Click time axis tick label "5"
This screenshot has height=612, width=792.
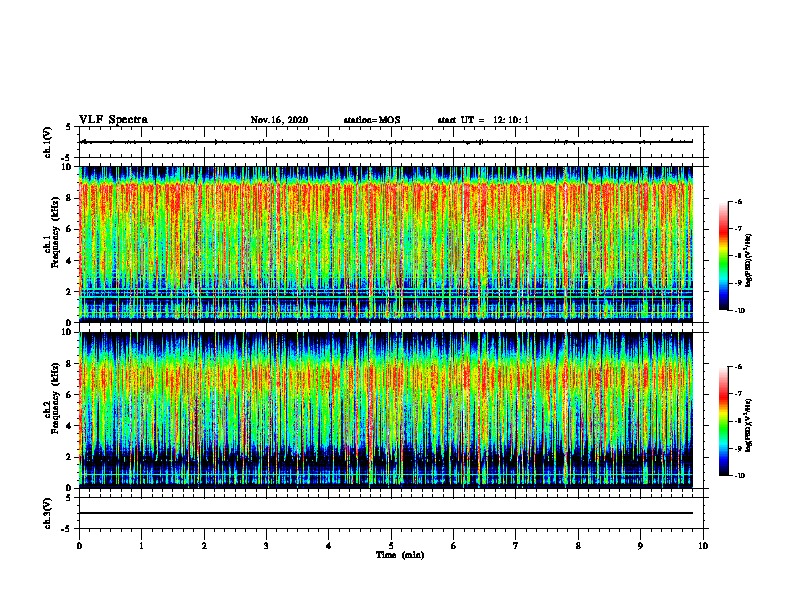[391, 546]
